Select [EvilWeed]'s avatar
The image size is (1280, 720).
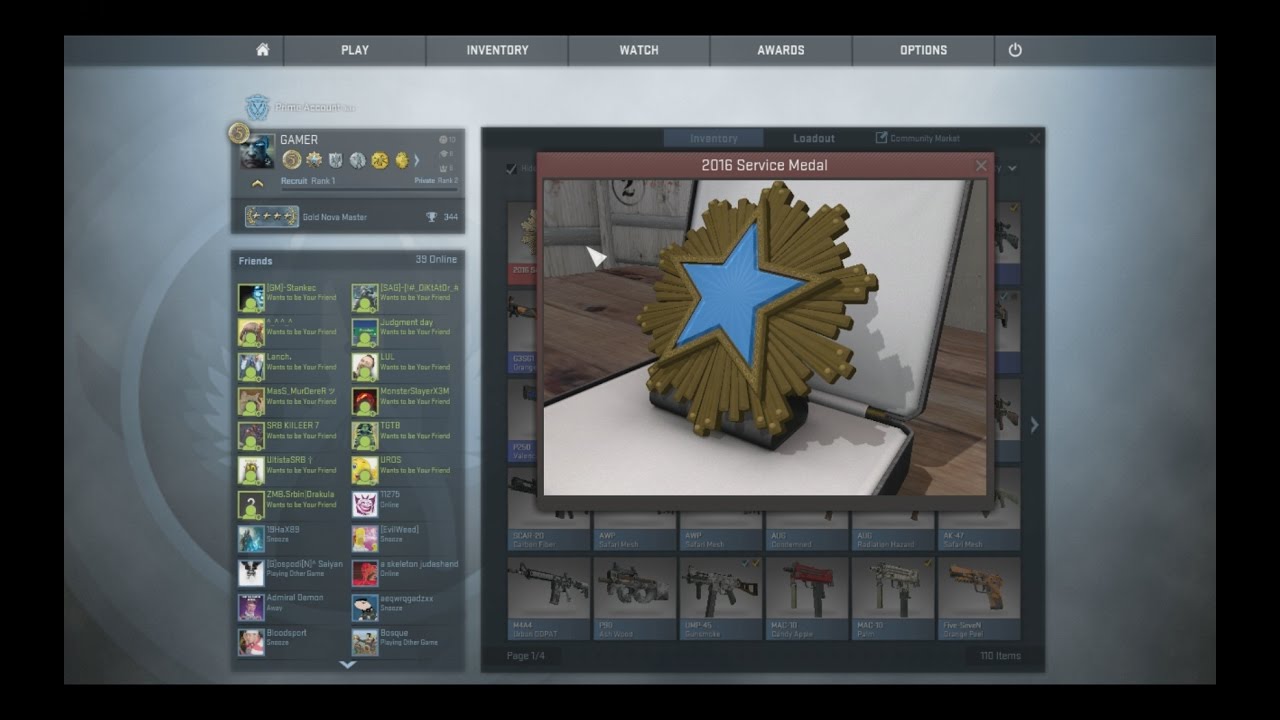(365, 539)
